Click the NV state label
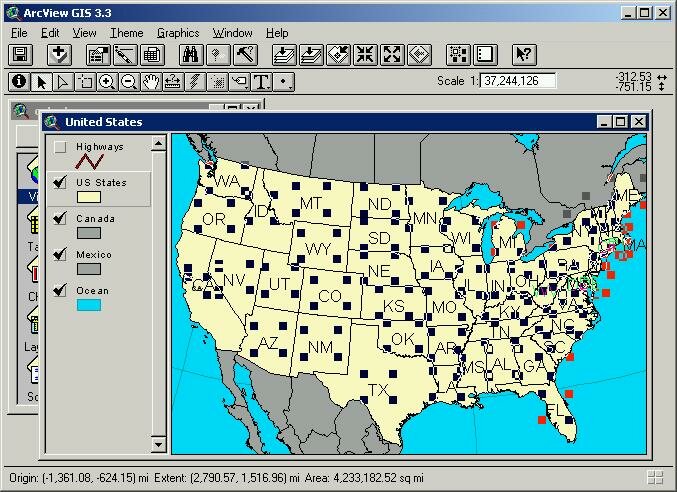 pos(234,281)
